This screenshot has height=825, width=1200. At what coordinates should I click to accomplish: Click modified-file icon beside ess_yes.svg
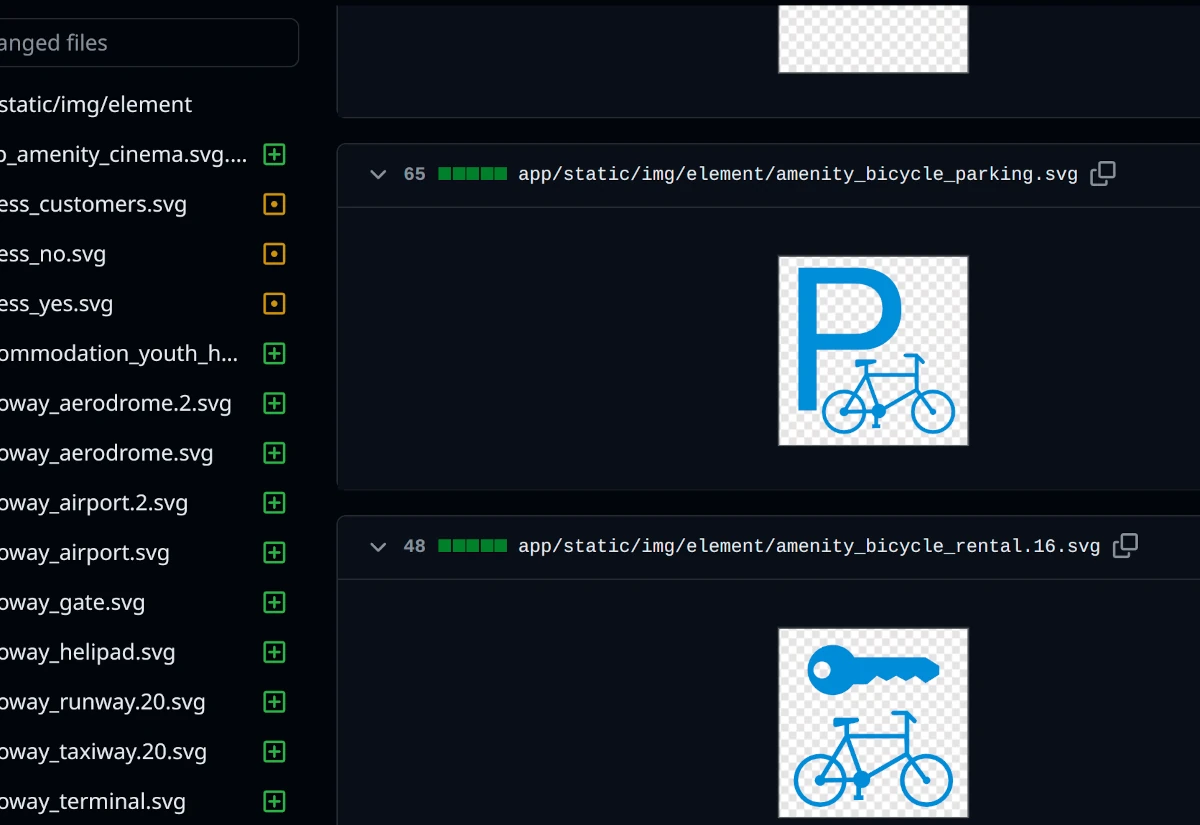[274, 304]
